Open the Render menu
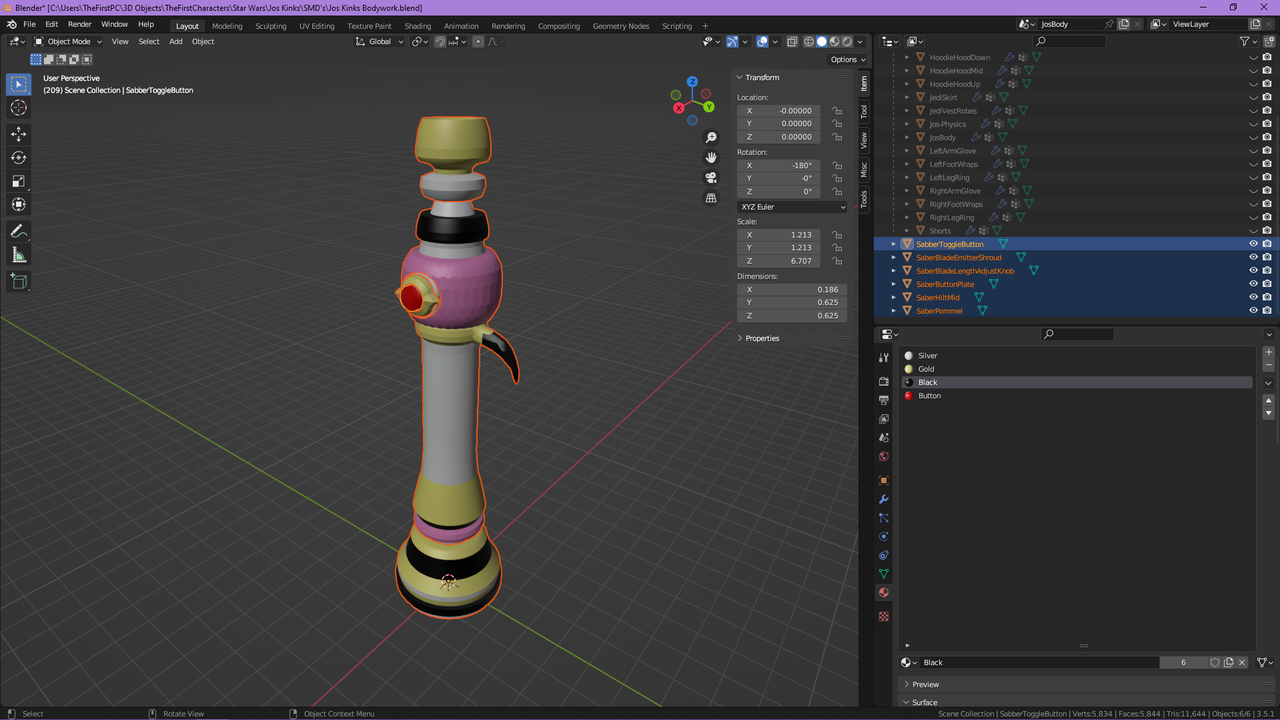This screenshot has width=1280, height=720. (80, 24)
